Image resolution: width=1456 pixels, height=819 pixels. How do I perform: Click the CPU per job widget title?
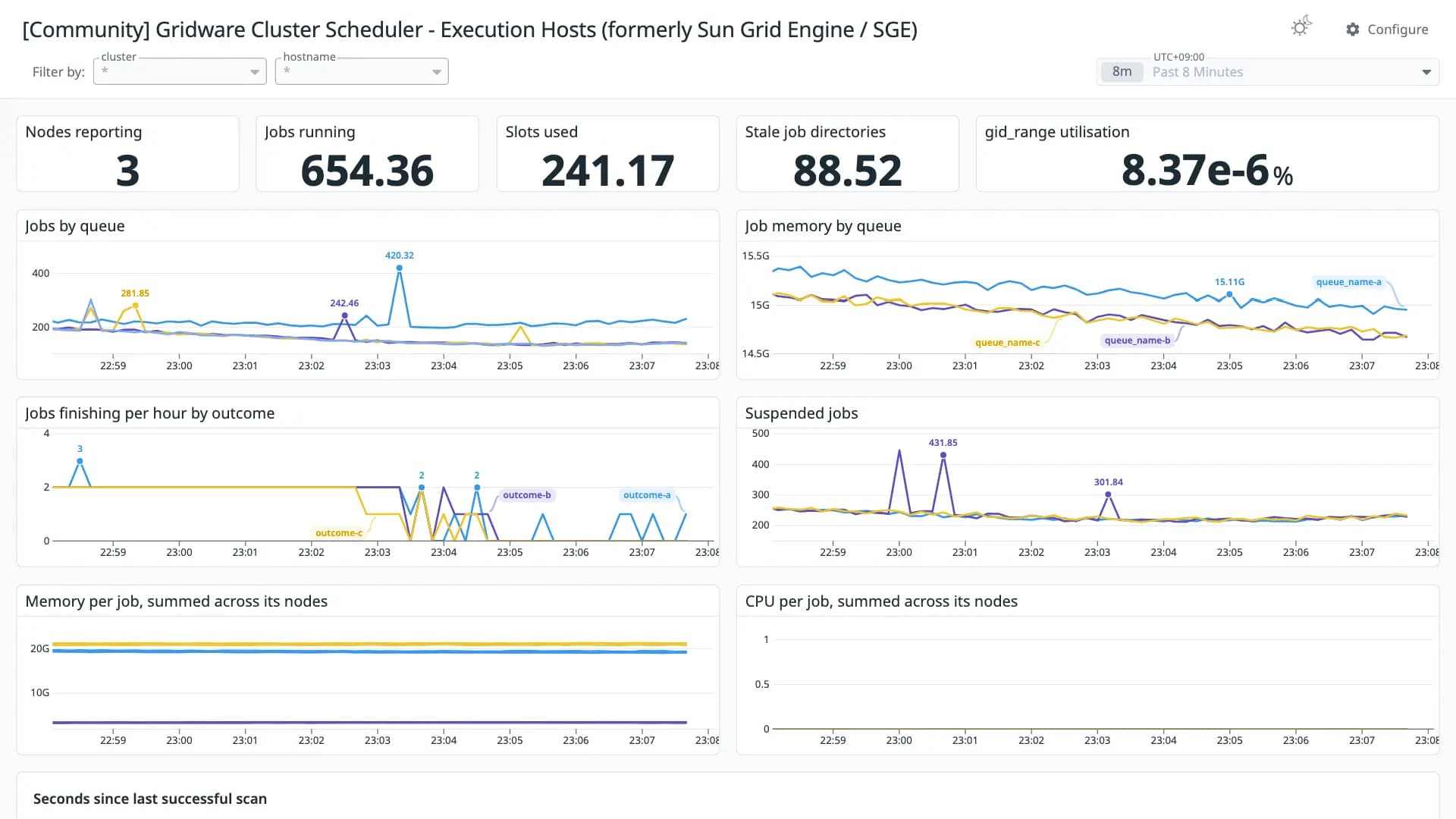[x=881, y=601]
